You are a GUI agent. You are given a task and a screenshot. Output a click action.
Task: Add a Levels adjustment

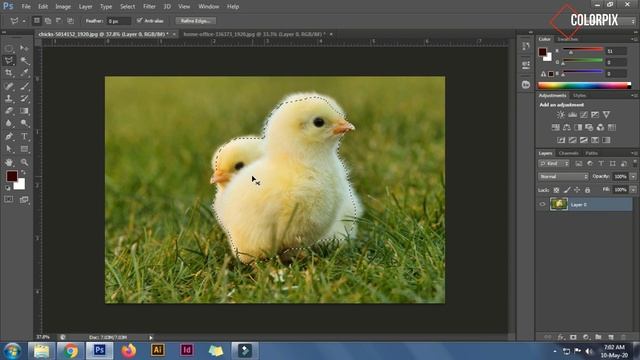pos(572,115)
